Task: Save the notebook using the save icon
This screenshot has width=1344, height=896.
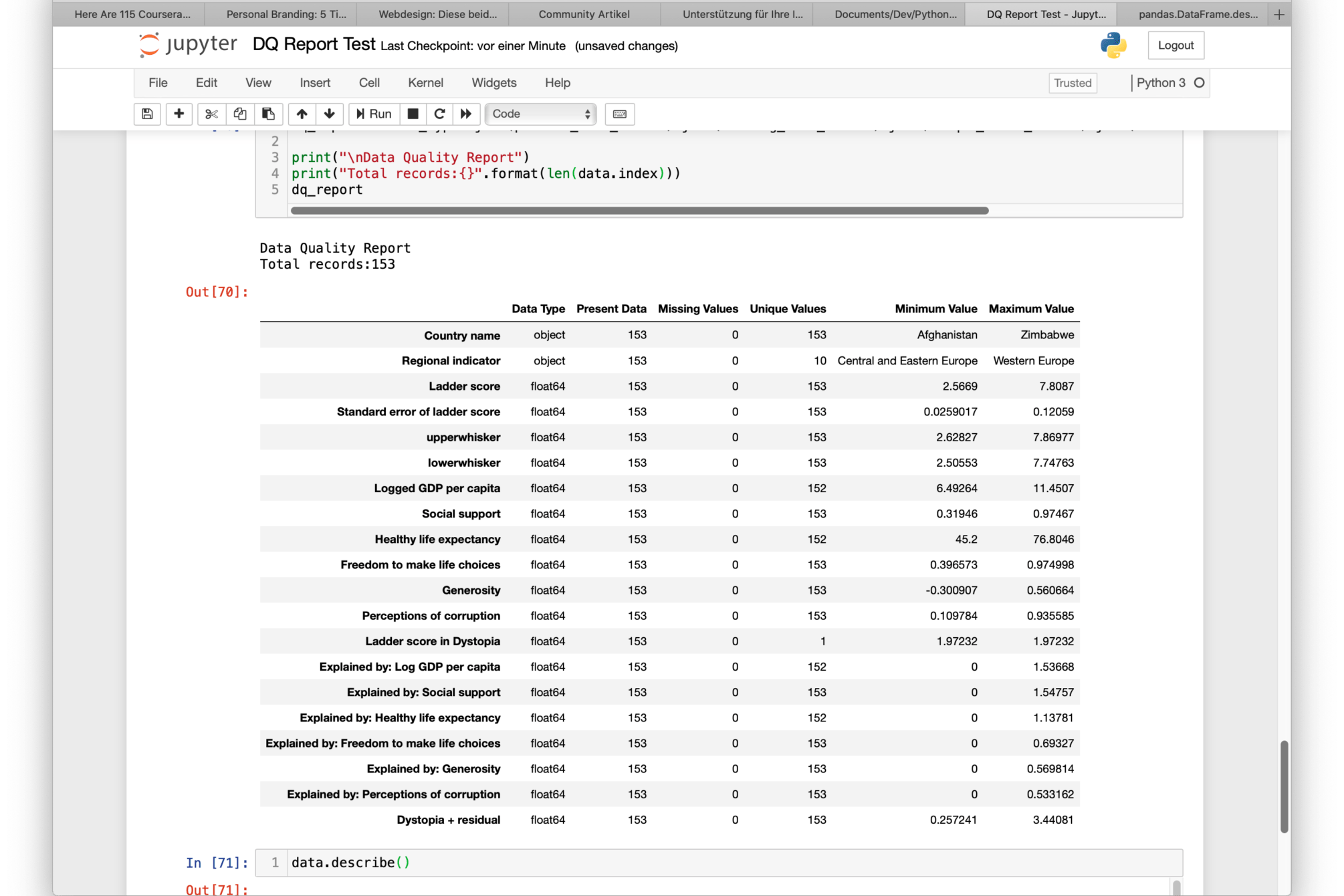Action: (x=147, y=114)
